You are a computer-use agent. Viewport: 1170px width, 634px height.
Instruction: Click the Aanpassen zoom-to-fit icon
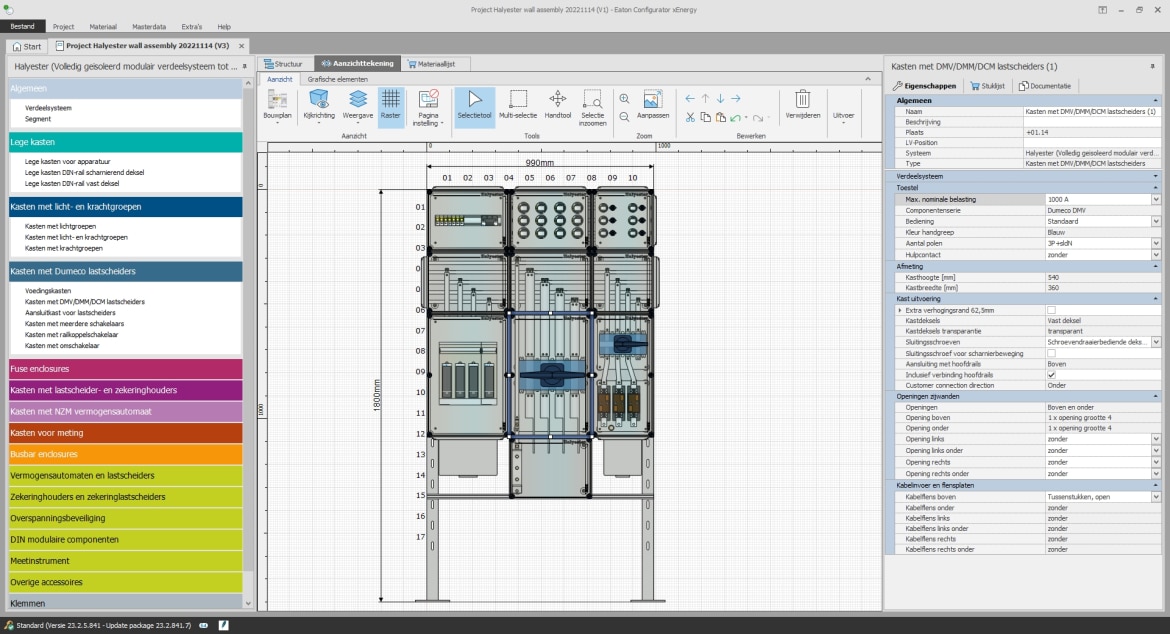(x=652, y=103)
